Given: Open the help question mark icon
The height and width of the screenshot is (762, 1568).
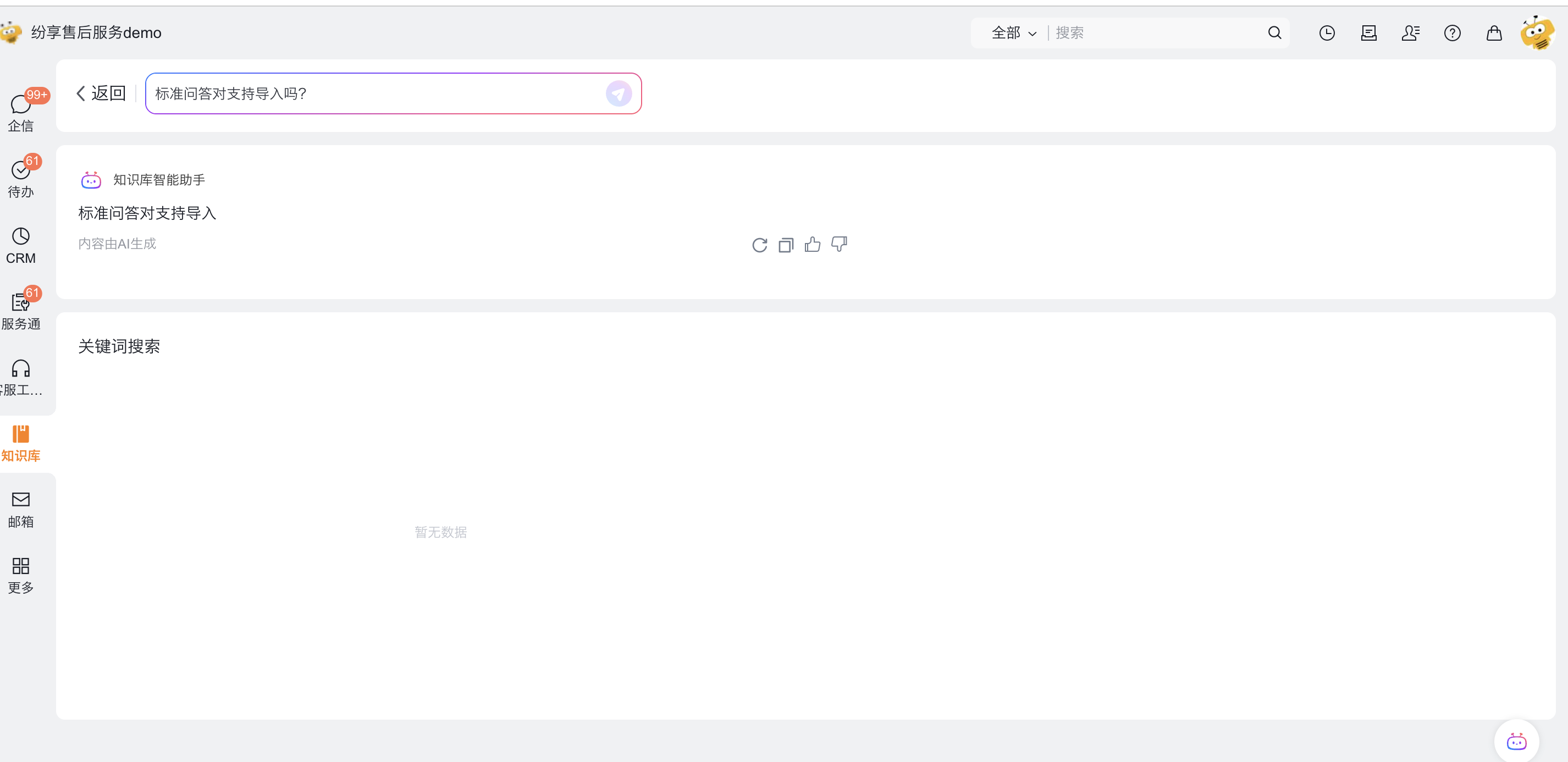Looking at the screenshot, I should (x=1452, y=33).
